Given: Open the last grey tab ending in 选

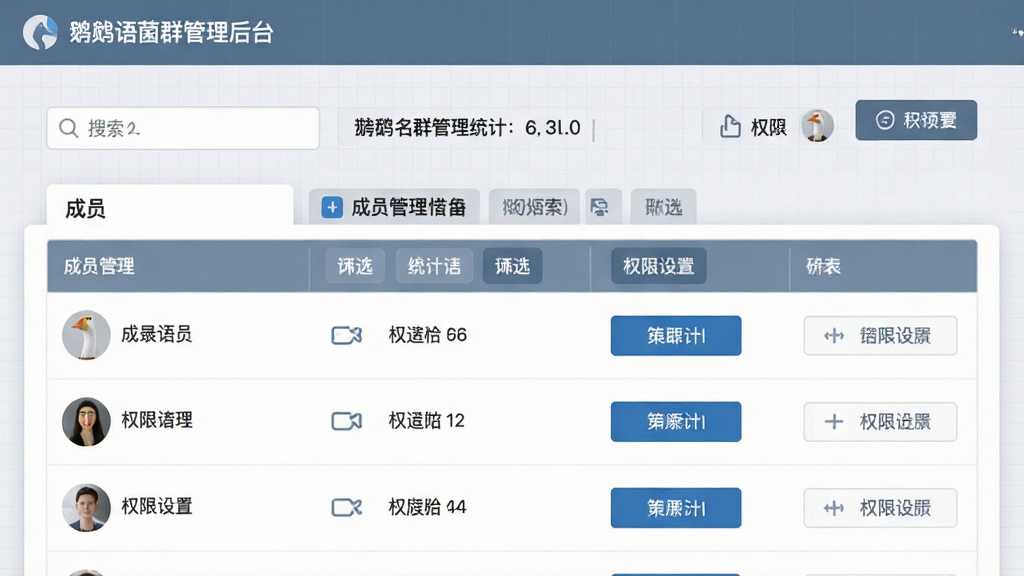Looking at the screenshot, I should (x=664, y=207).
